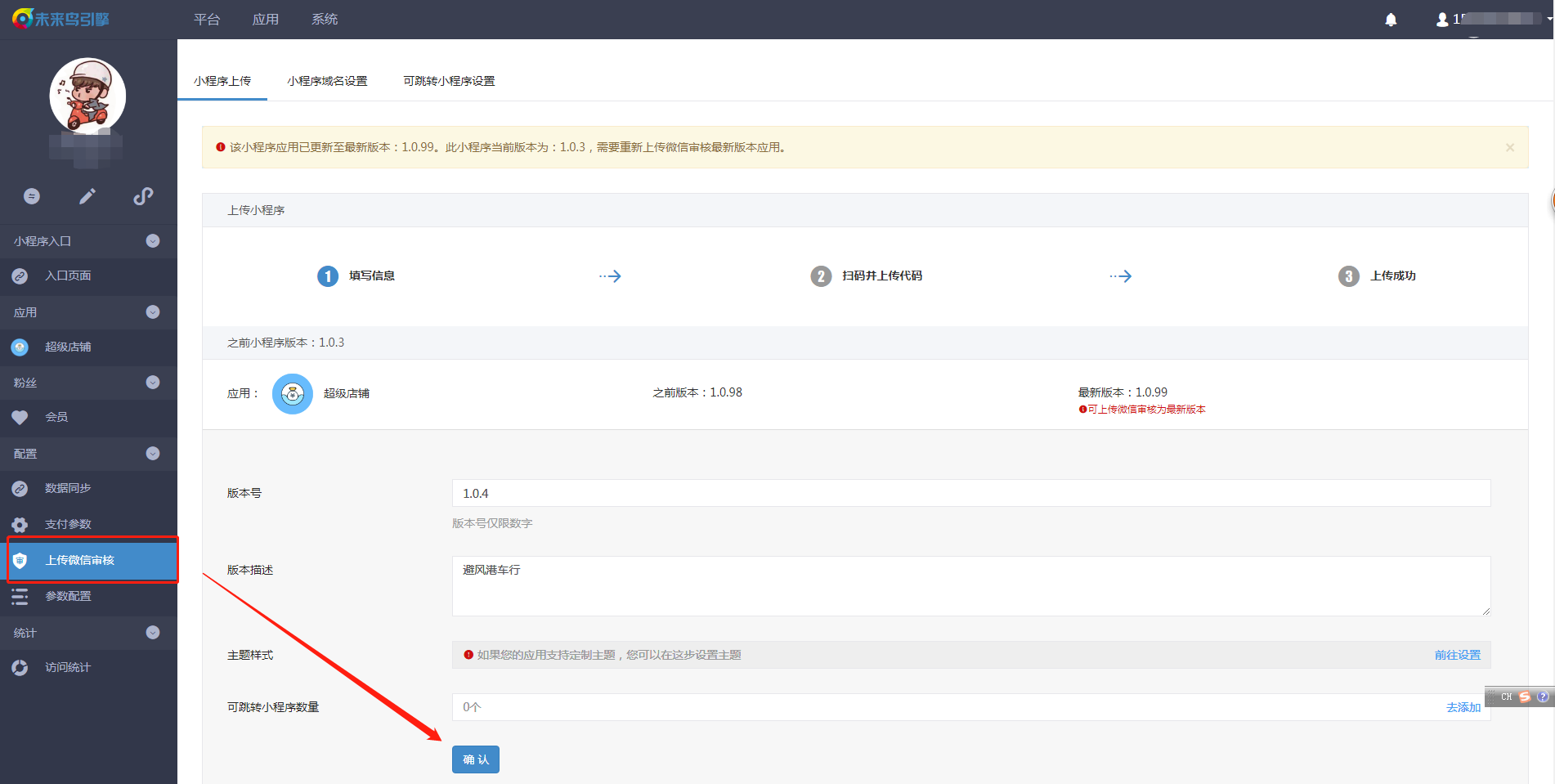
Task: Dismiss the yellow version warning banner
Action: coord(1509,148)
